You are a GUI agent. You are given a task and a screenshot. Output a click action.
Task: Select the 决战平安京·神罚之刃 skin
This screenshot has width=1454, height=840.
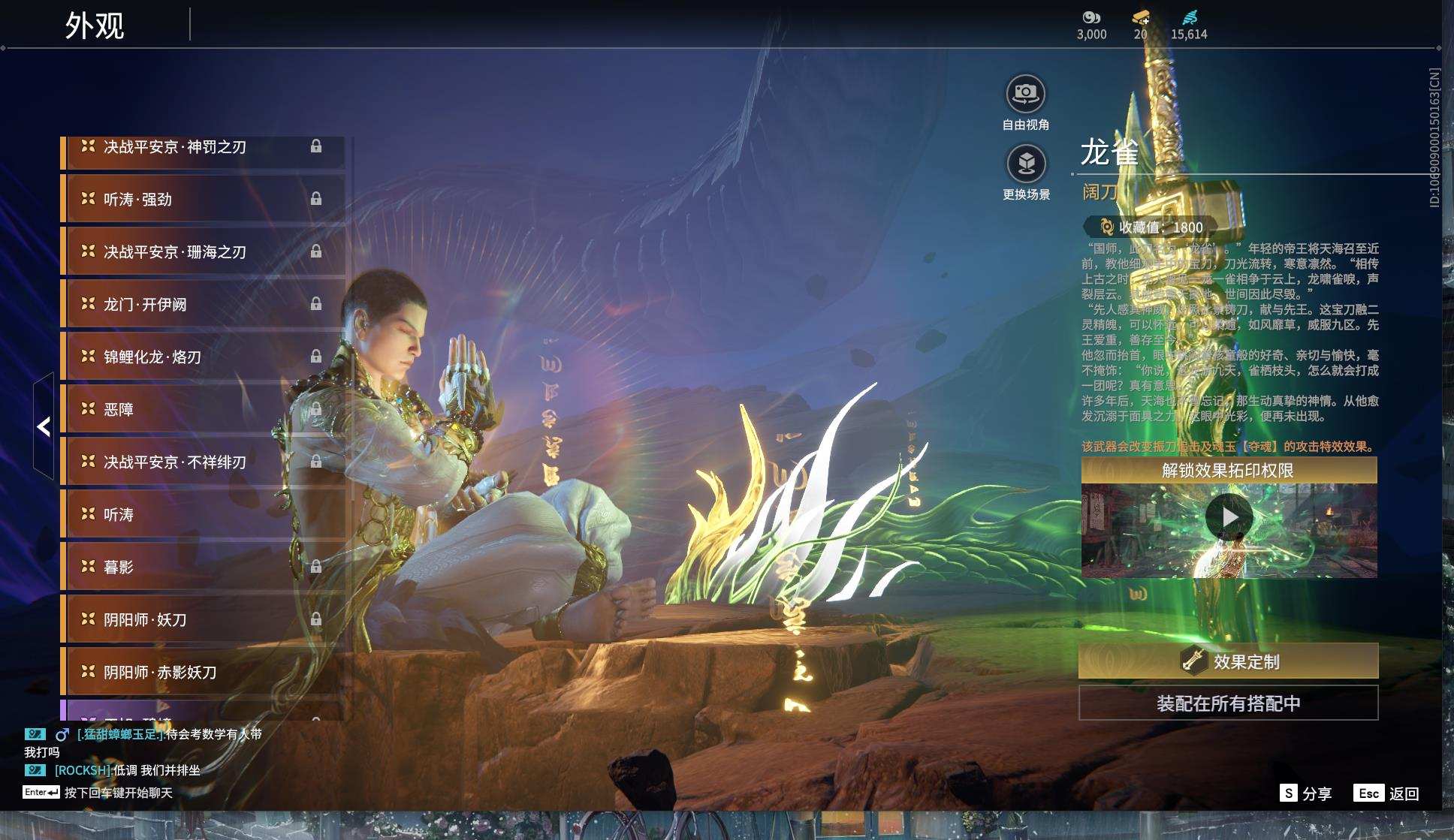(x=203, y=152)
